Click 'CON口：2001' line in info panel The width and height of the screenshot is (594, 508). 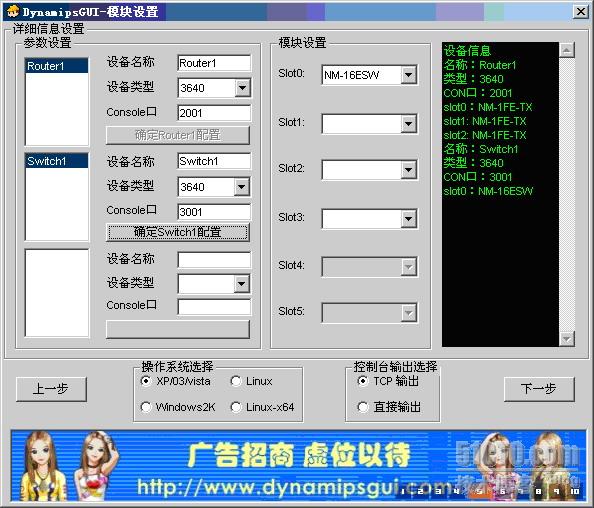(478, 93)
